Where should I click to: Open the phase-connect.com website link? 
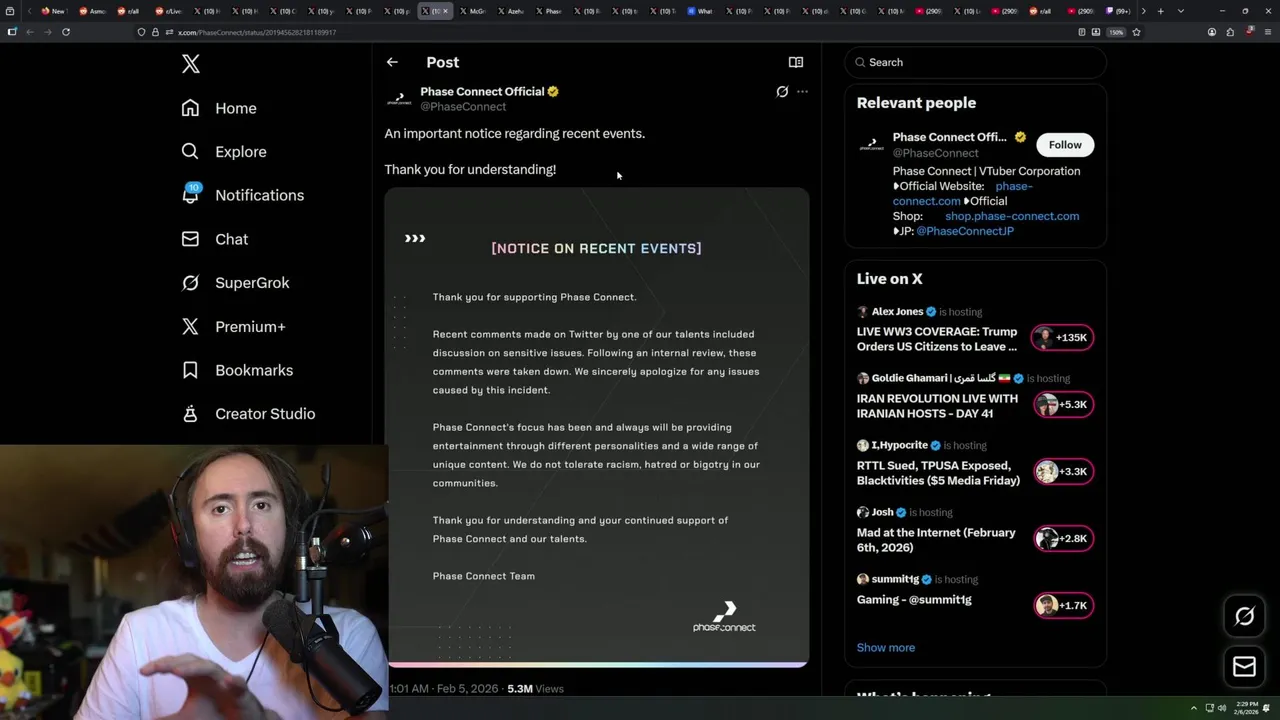[x=963, y=193]
